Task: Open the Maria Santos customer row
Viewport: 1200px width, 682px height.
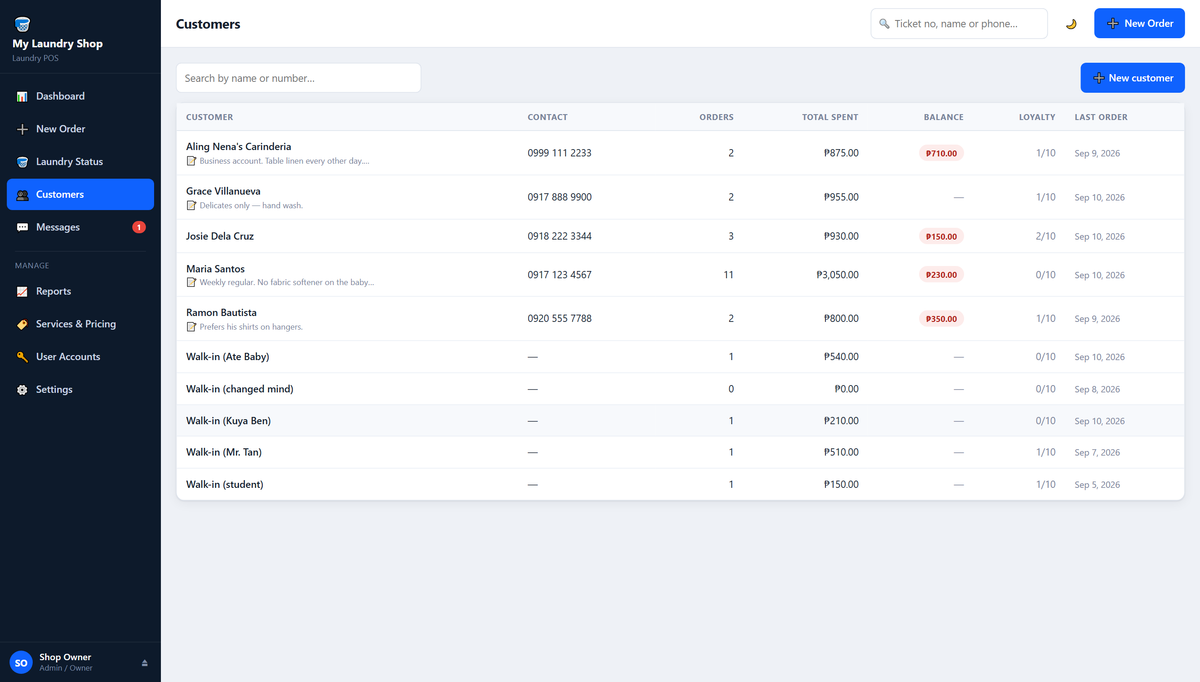Action: (x=680, y=275)
